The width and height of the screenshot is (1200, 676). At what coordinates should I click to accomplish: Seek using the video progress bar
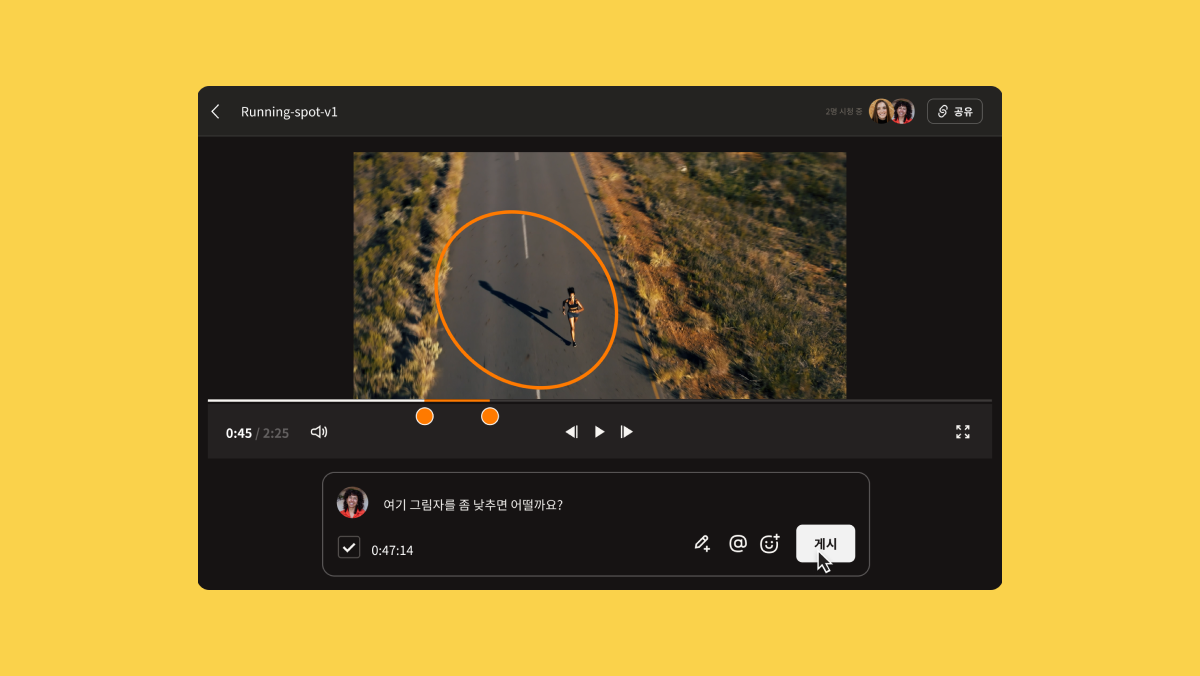(600, 399)
